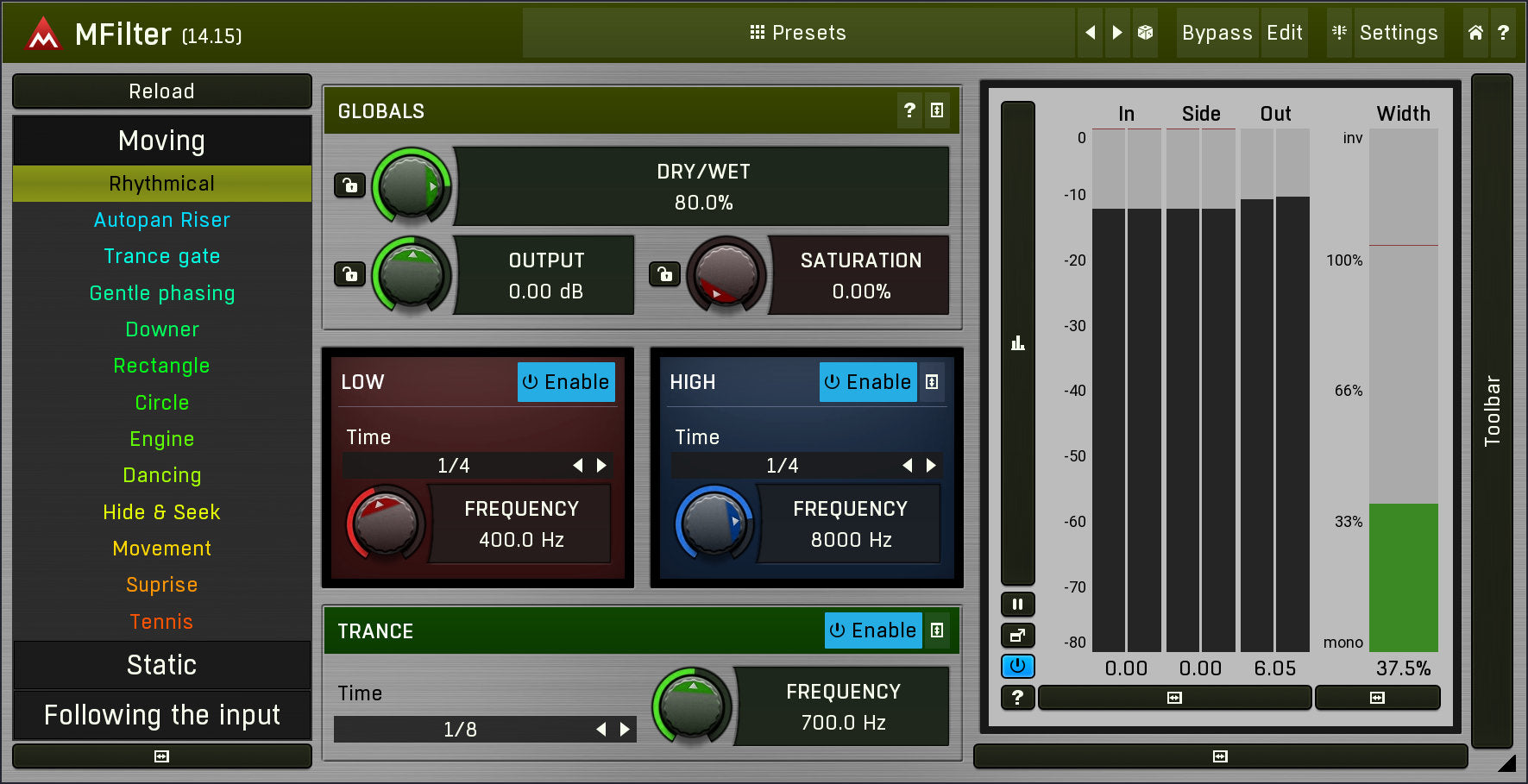Image resolution: width=1528 pixels, height=784 pixels.
Task: Select the Trance gate preset
Action: tap(161, 256)
